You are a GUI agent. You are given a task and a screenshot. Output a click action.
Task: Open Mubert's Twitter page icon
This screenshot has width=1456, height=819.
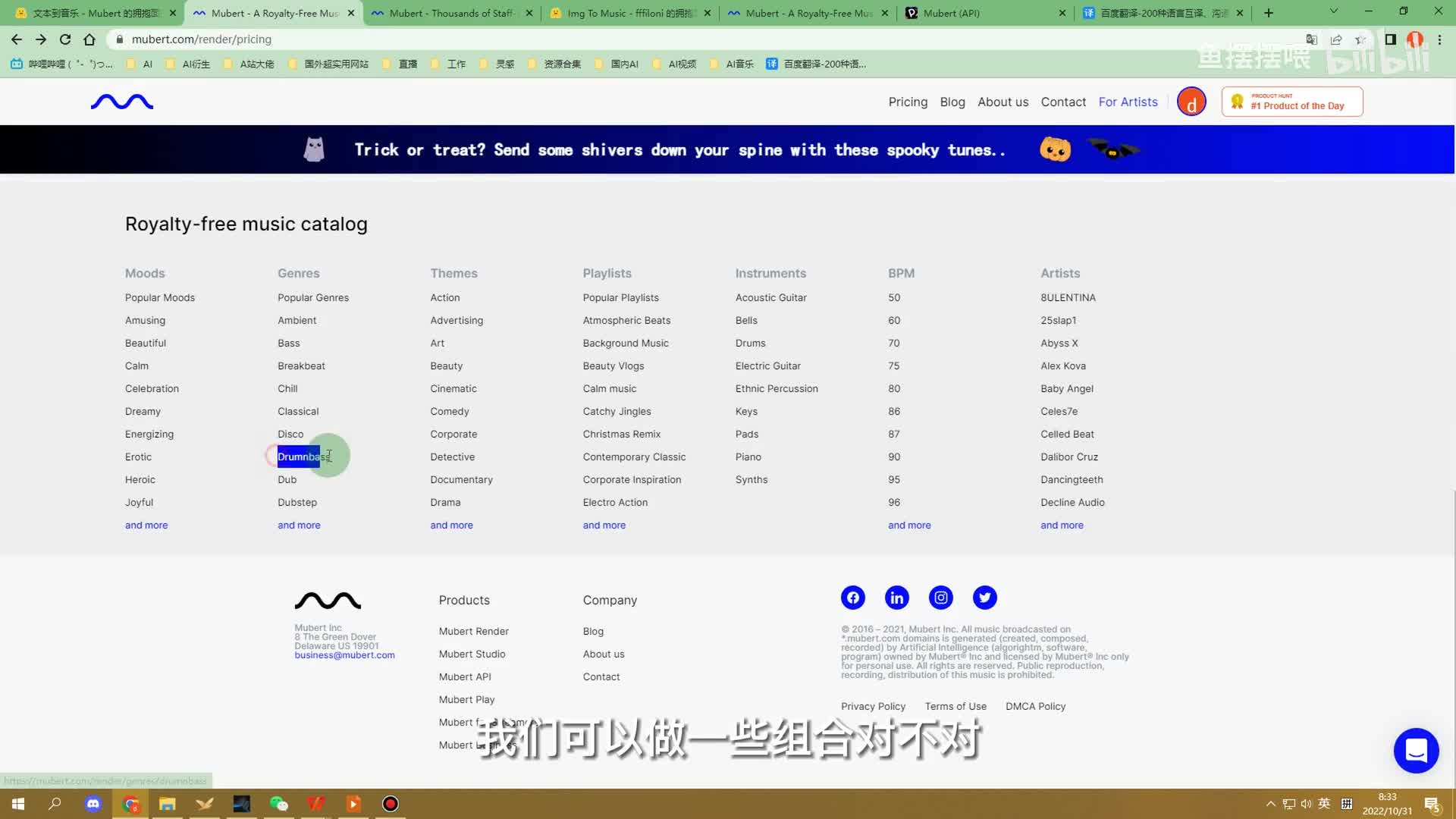click(984, 598)
